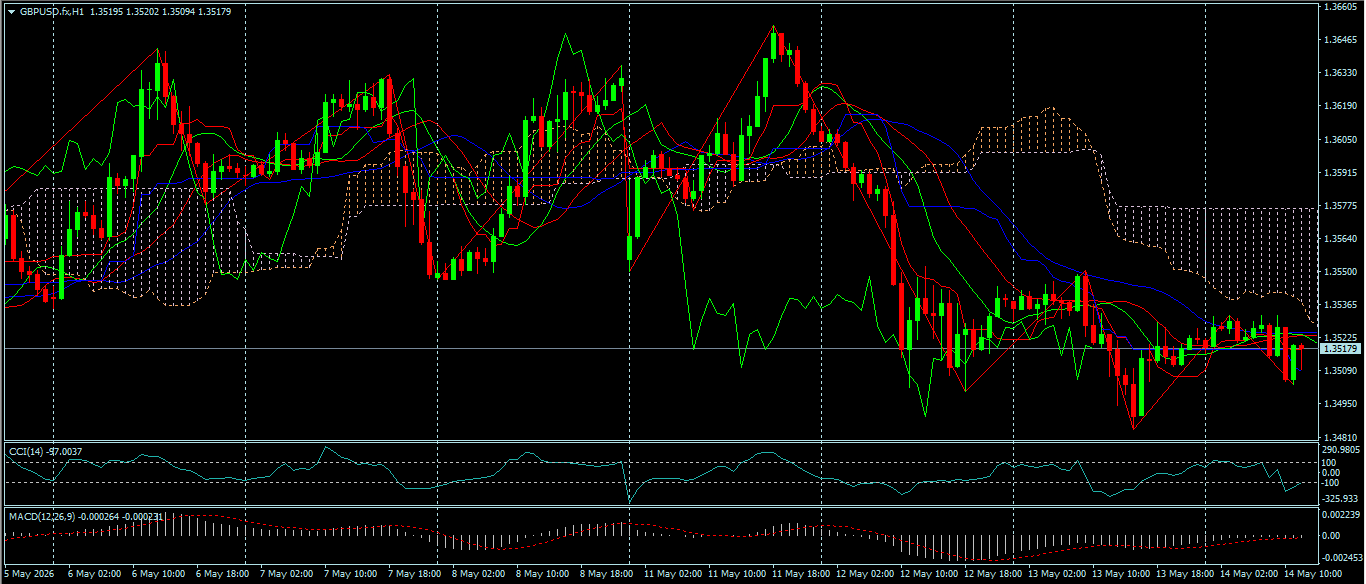This screenshot has width=1366, height=584.
Task: Click the 0.002239 MACD scale value
Action: [x=1340, y=514]
